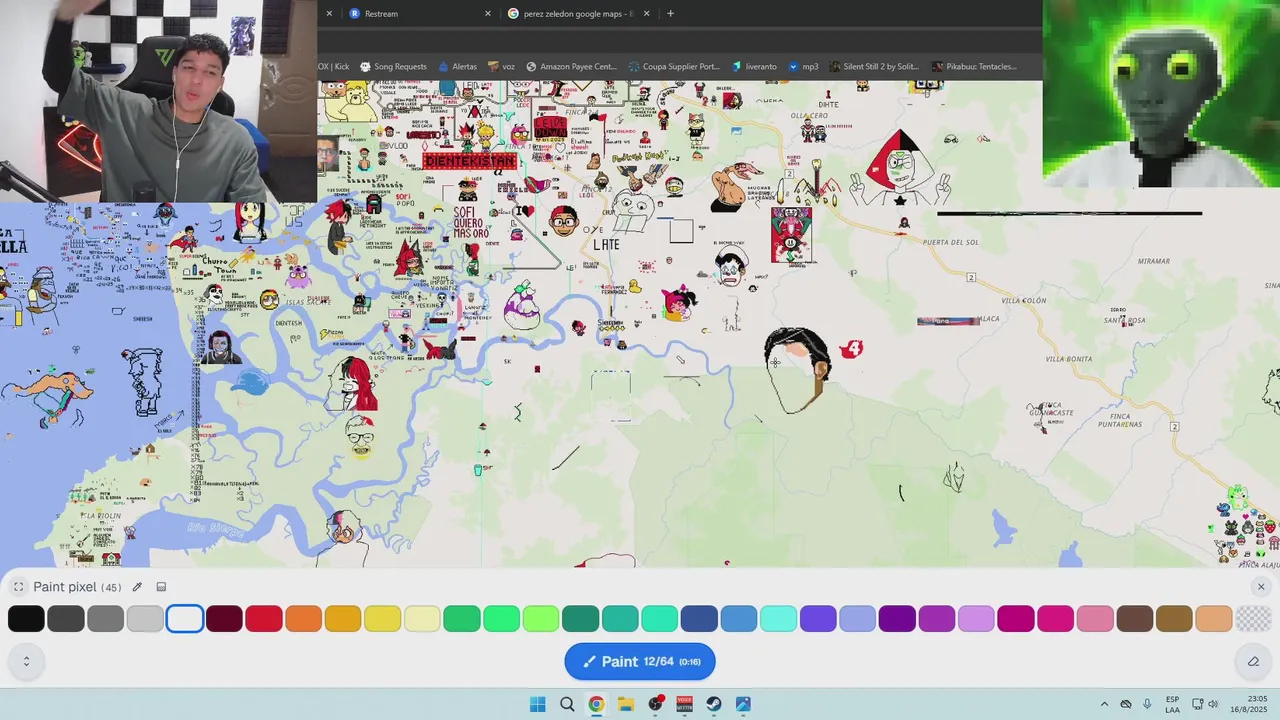This screenshot has width=1280, height=720.
Task: Click the VILLA BONITA map label
Action: [1069, 359]
